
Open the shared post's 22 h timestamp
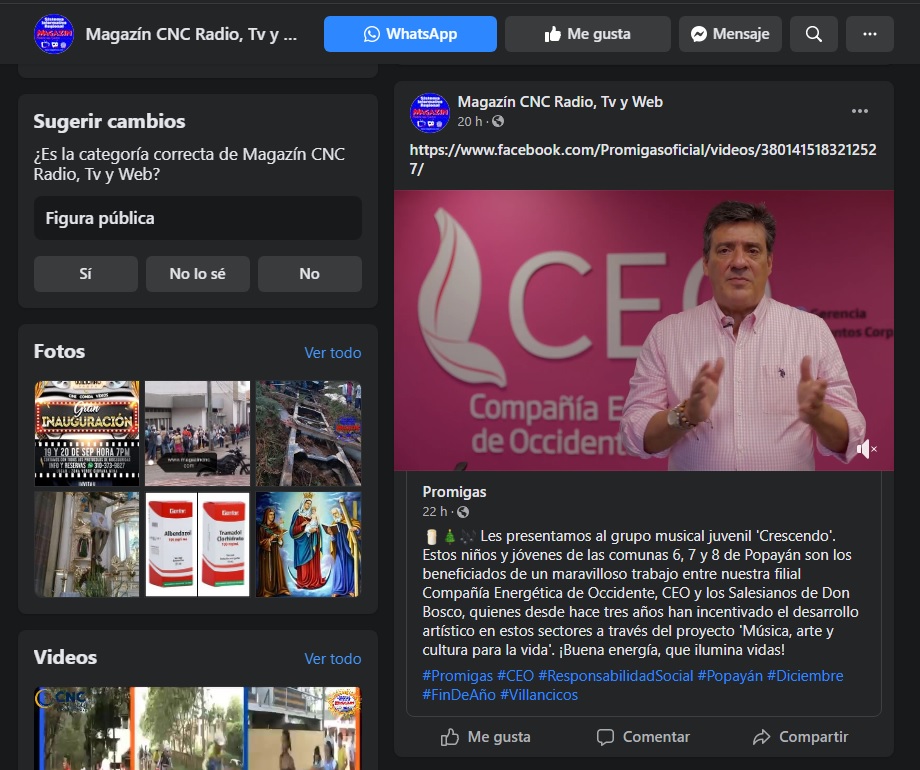tap(435, 512)
